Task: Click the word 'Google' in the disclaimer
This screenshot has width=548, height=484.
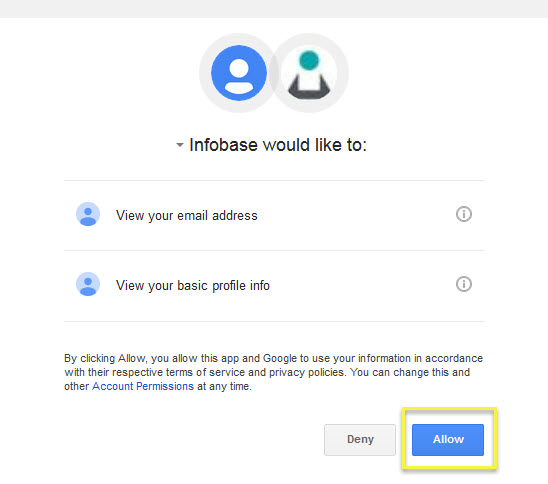Action: click(x=280, y=358)
